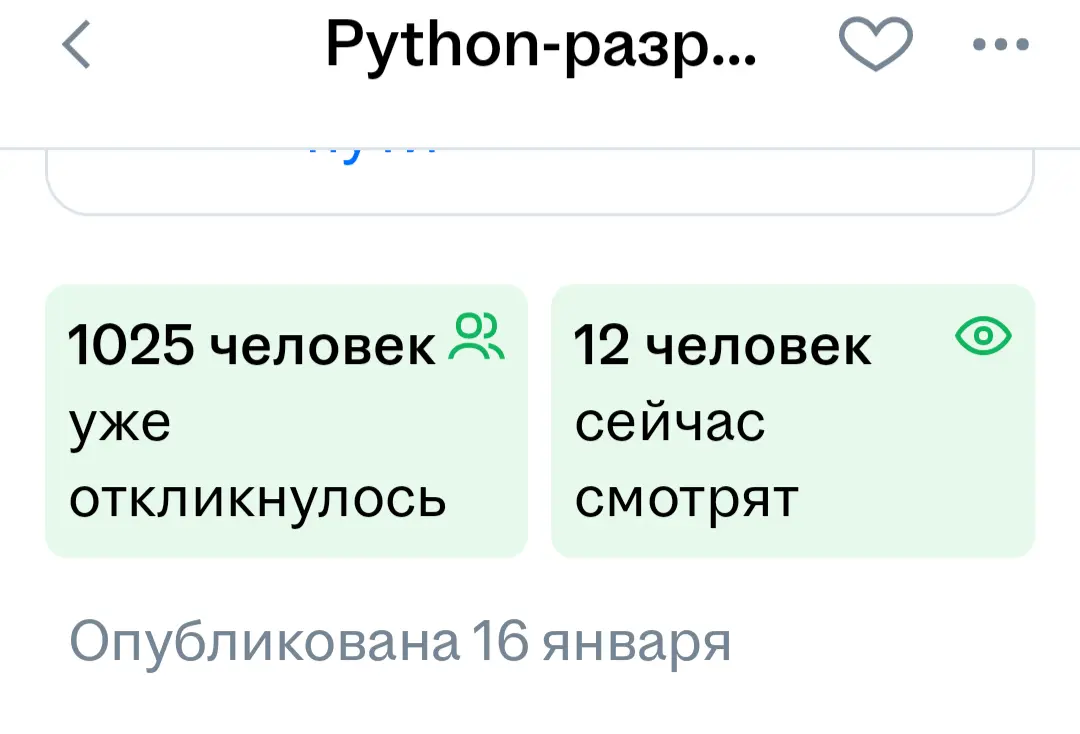
Task: Tap the word "Опубликована" in the date line
Action: (264, 643)
